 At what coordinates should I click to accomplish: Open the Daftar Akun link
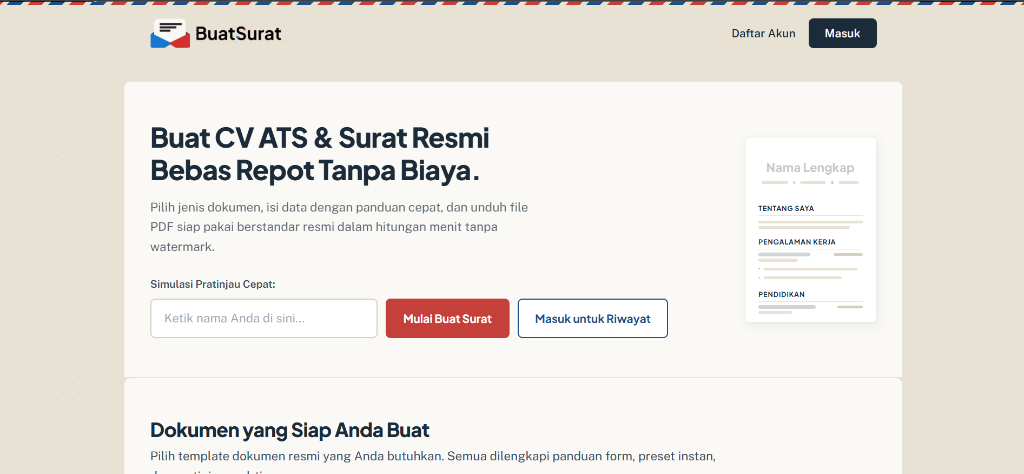point(763,33)
